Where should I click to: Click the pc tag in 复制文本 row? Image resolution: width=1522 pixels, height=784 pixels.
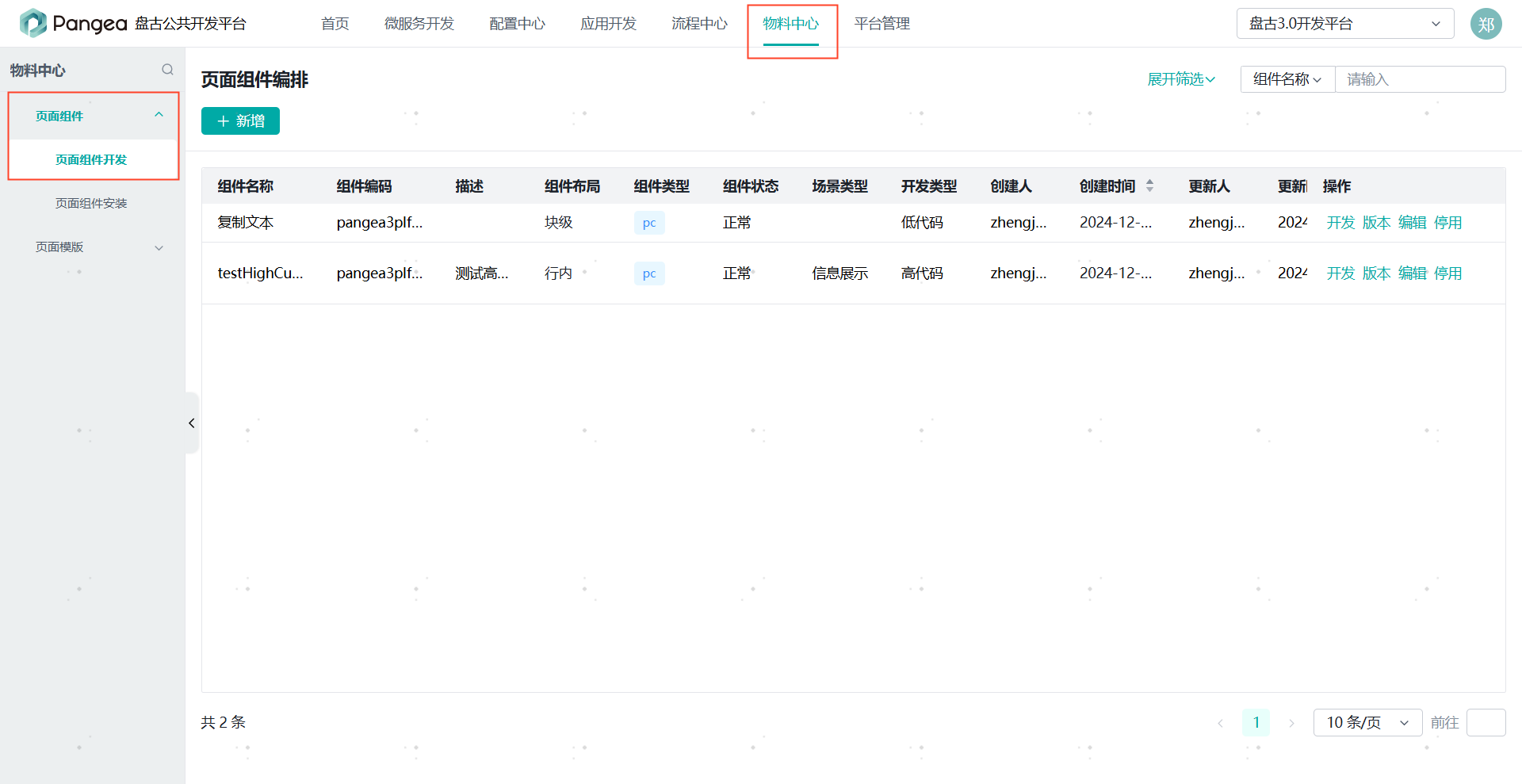649,223
